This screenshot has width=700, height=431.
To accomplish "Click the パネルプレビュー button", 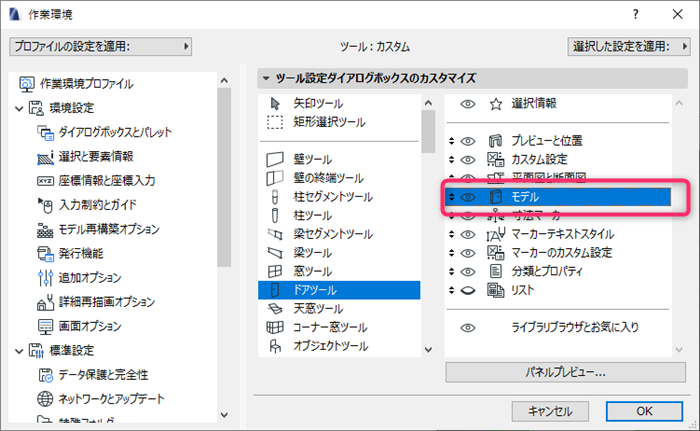I will [x=565, y=372].
